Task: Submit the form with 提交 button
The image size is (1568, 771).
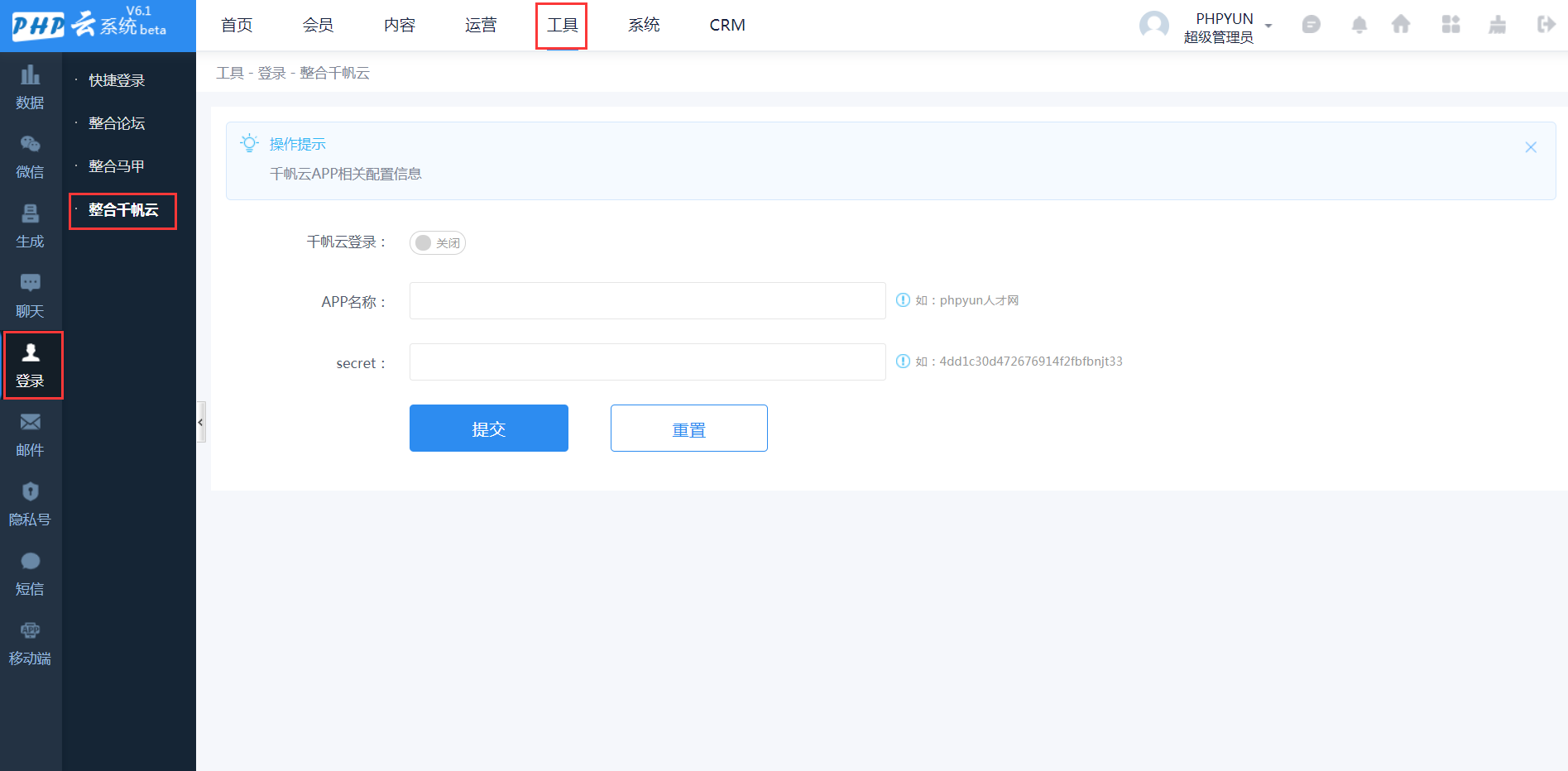Action: coord(489,428)
